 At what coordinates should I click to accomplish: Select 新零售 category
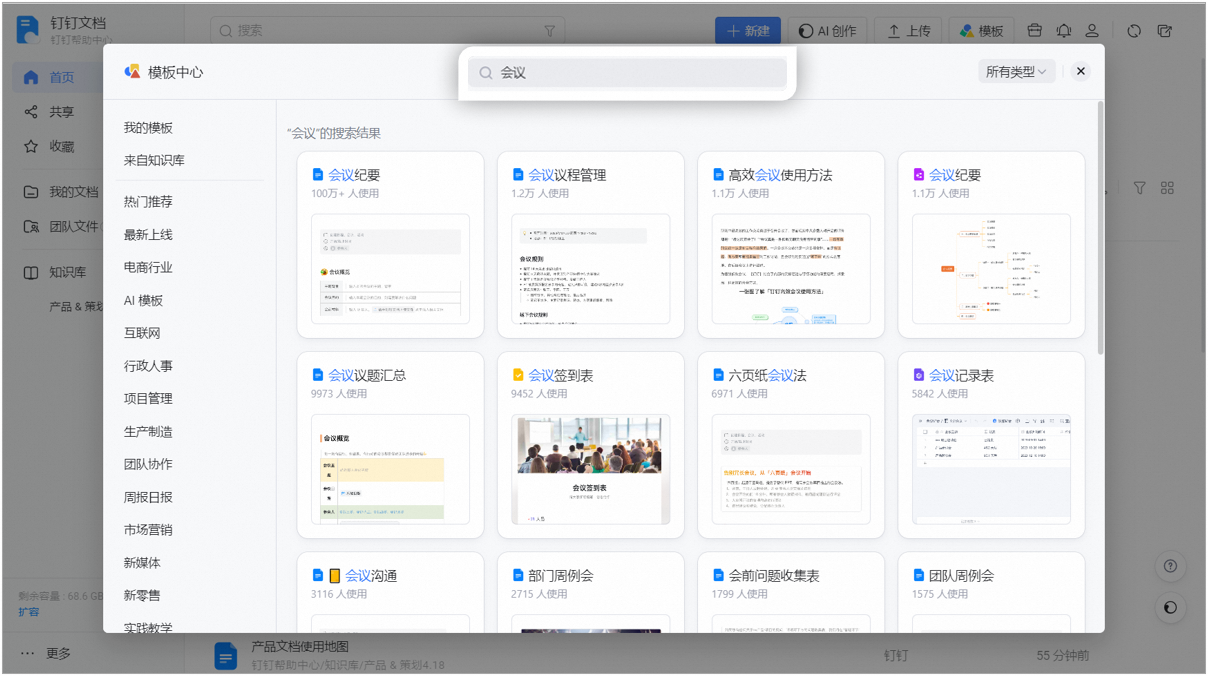tap(142, 596)
